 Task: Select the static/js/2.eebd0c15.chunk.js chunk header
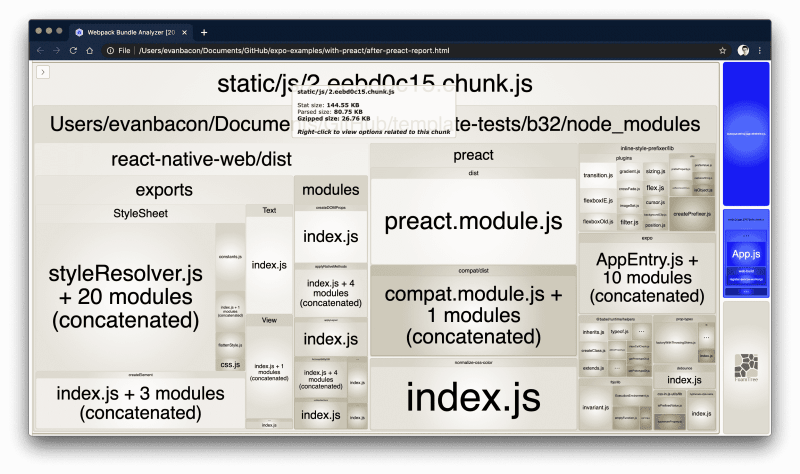pos(375,84)
